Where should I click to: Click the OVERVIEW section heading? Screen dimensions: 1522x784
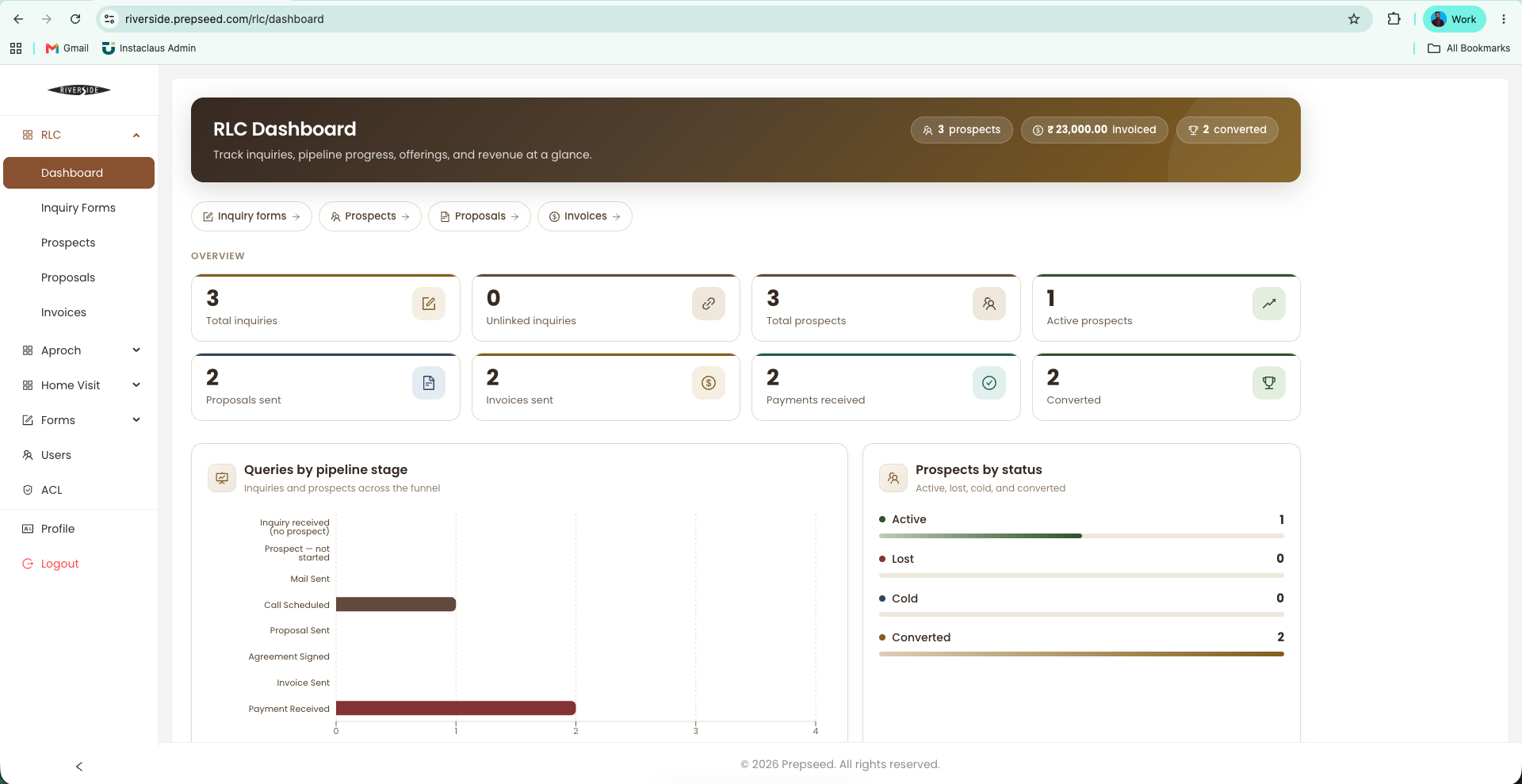218,256
